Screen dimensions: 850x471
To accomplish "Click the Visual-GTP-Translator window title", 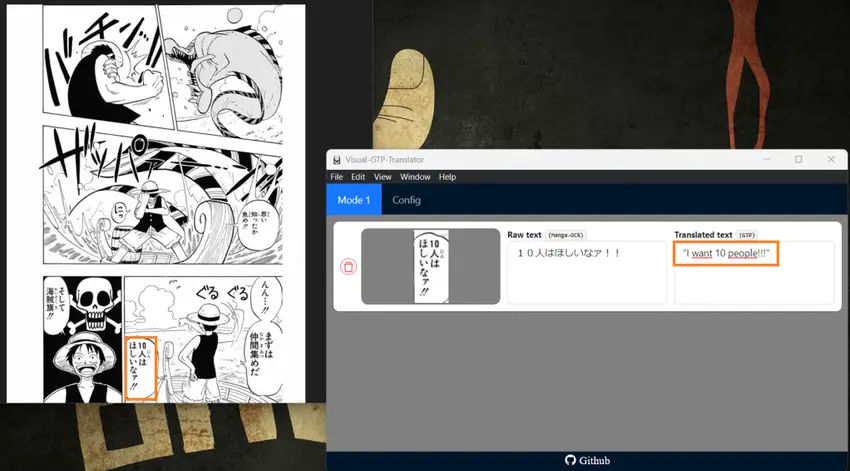I will tap(385, 160).
